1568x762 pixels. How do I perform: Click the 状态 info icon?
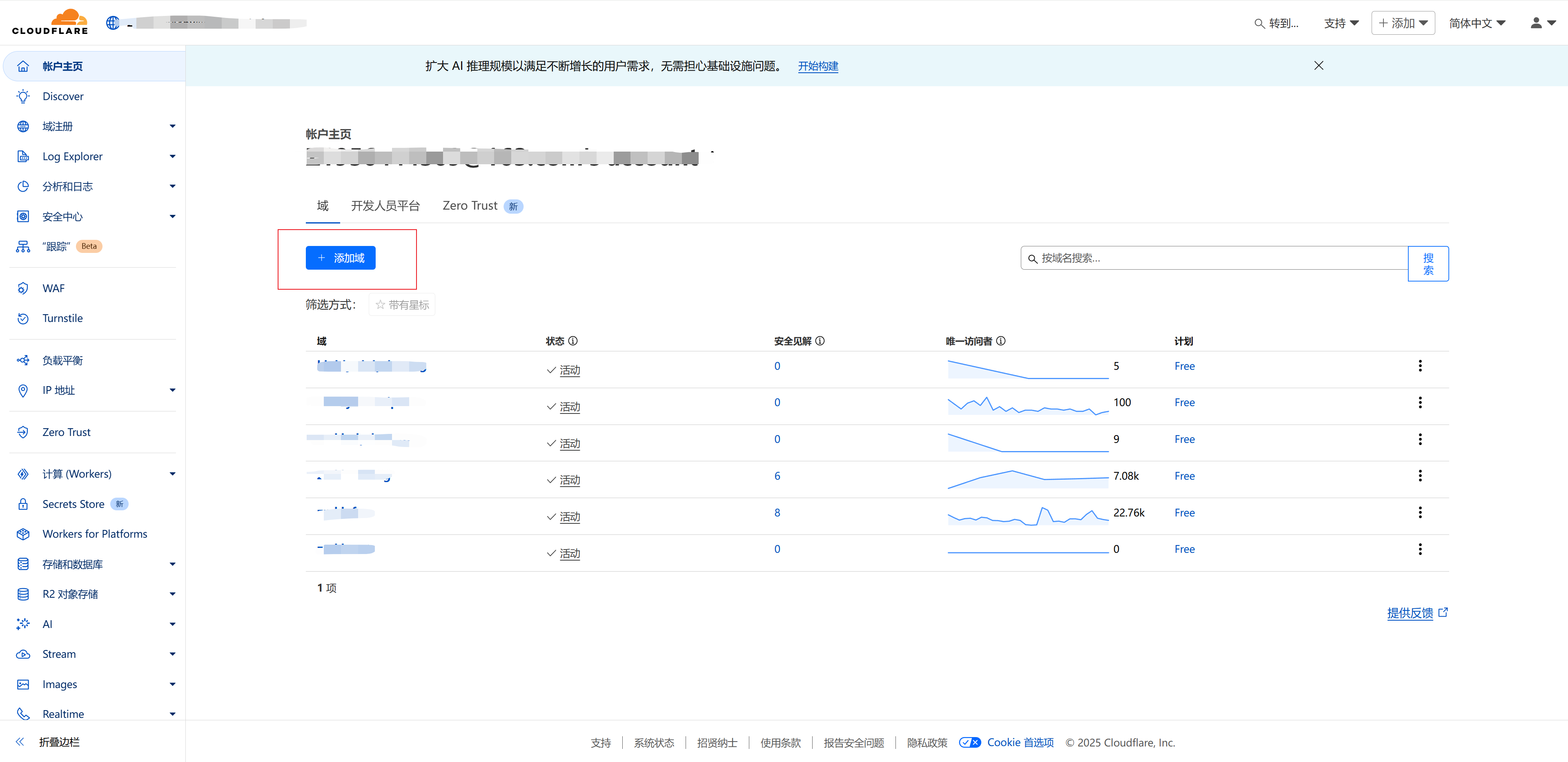point(573,341)
